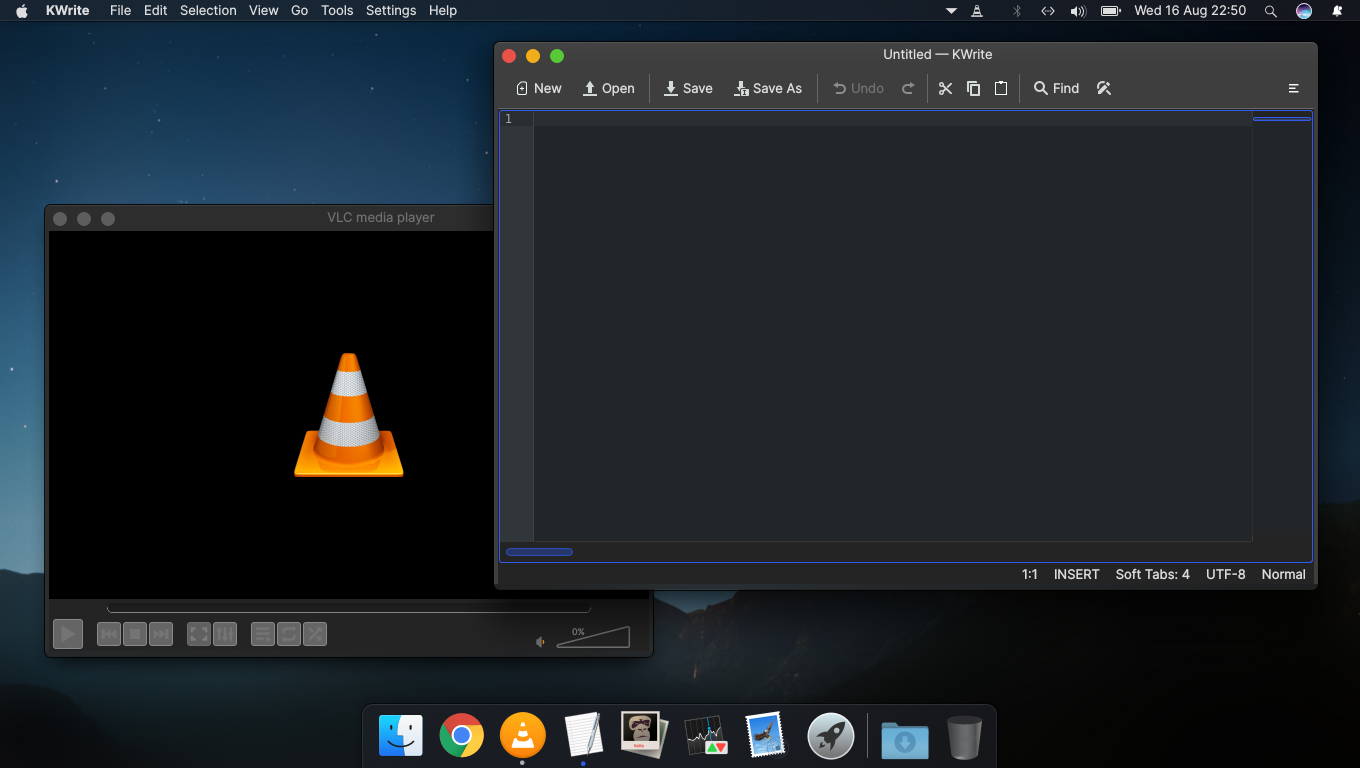Click the Redo arrow icon
The image size is (1360, 768).
(x=908, y=88)
